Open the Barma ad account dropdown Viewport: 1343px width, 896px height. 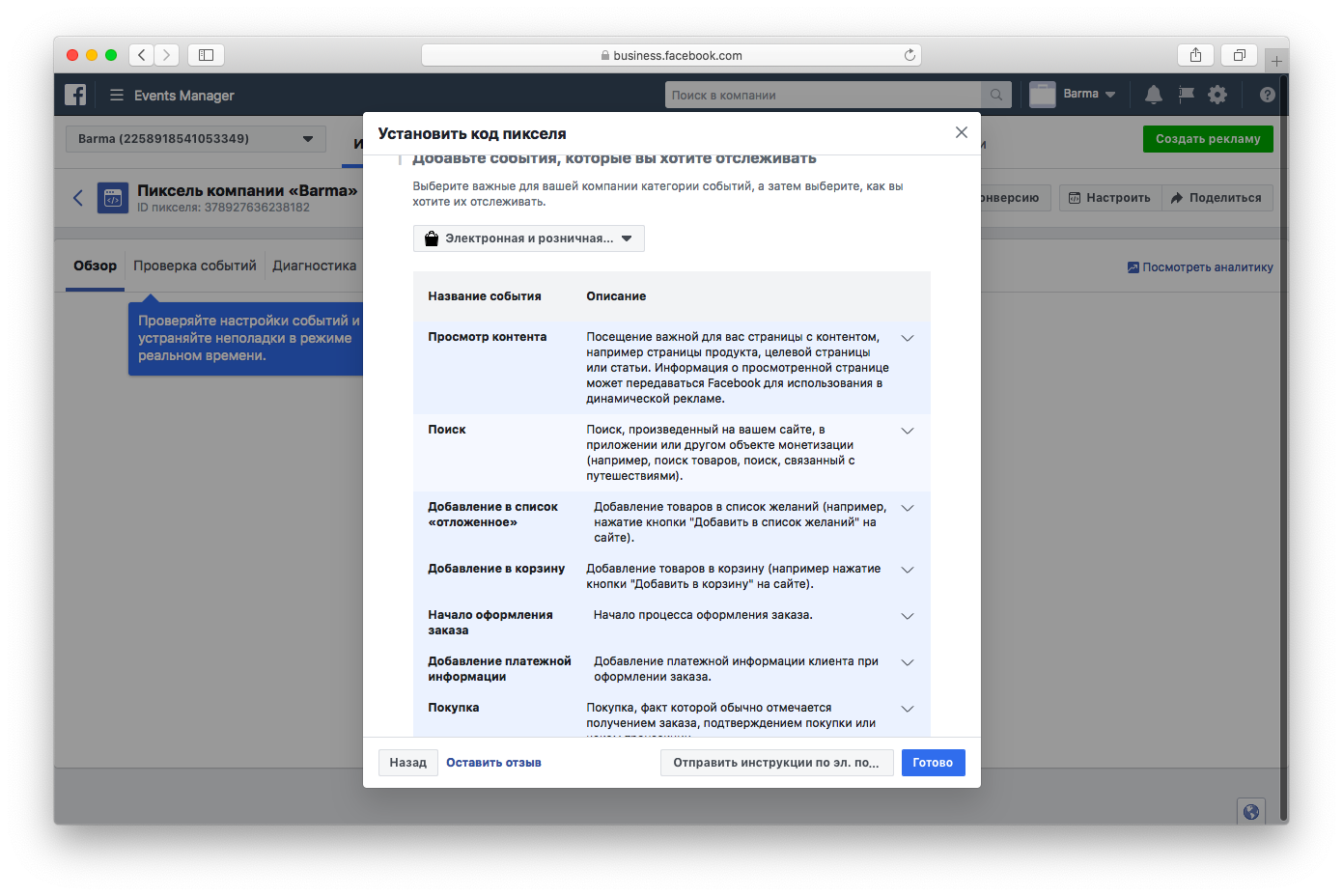pyautogui.click(x=196, y=139)
